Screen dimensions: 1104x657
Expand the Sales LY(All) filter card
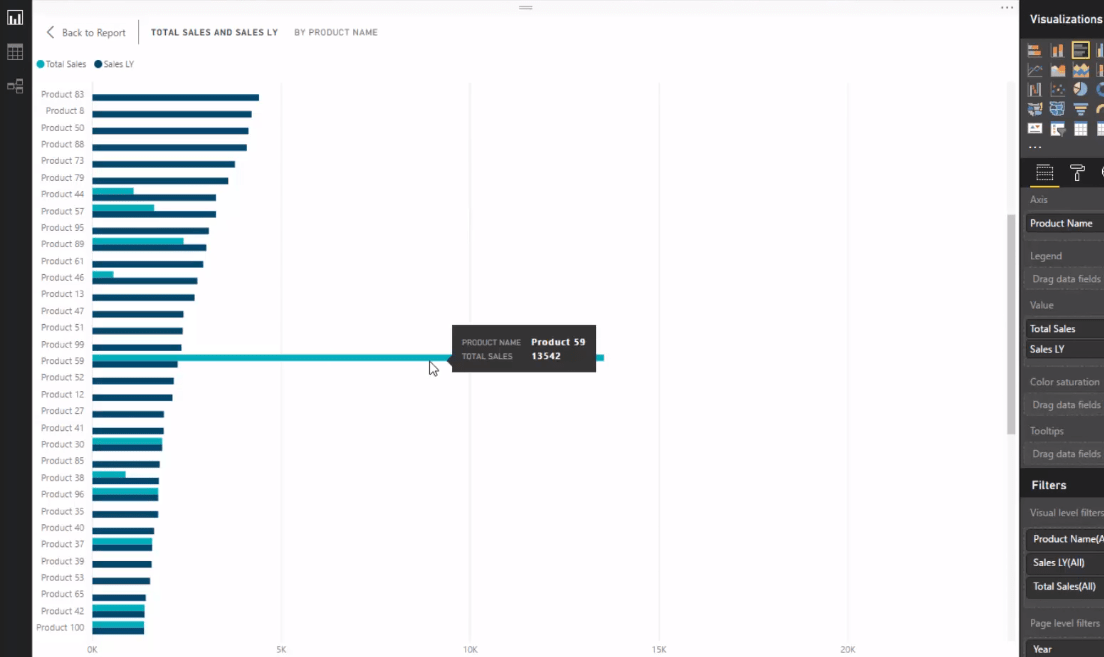(x=1065, y=563)
